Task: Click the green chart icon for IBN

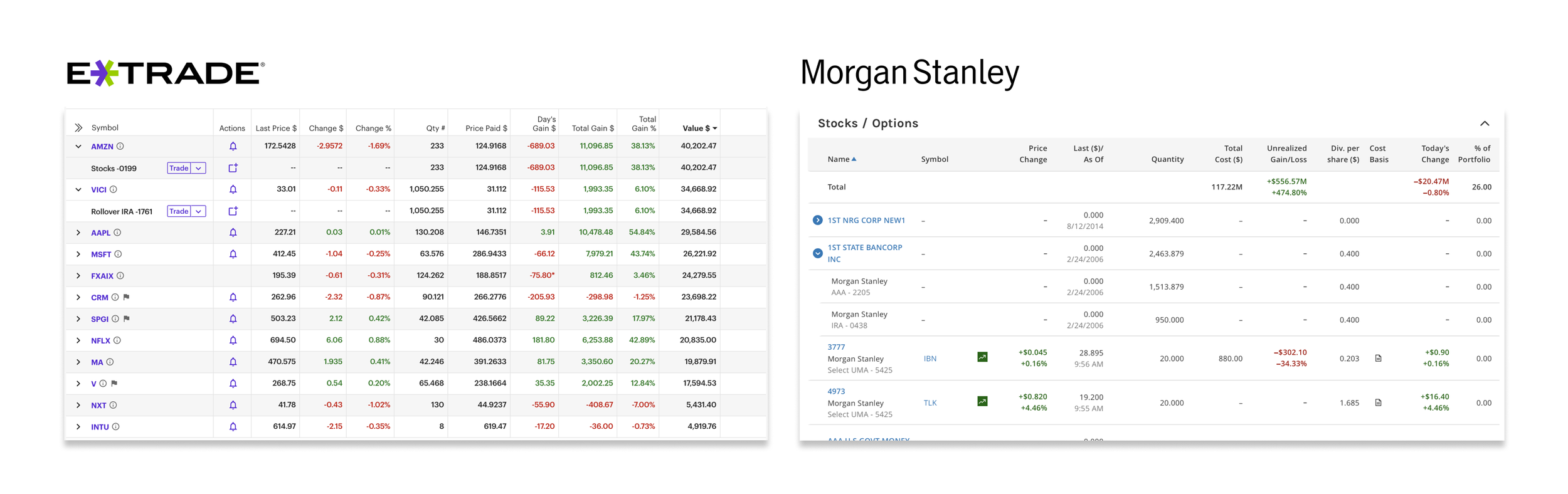Action: (982, 357)
